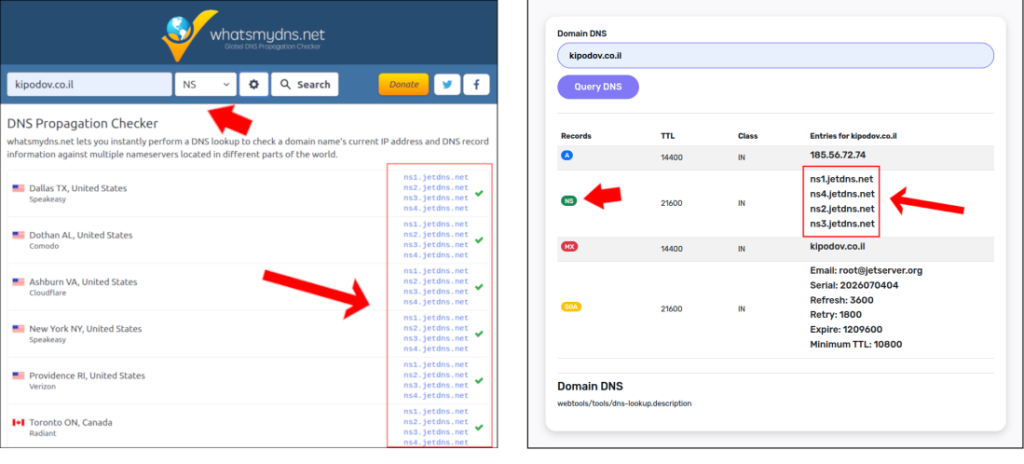Click the Comodo provider label
Viewport: 1024px width, 464px height.
pos(44,246)
